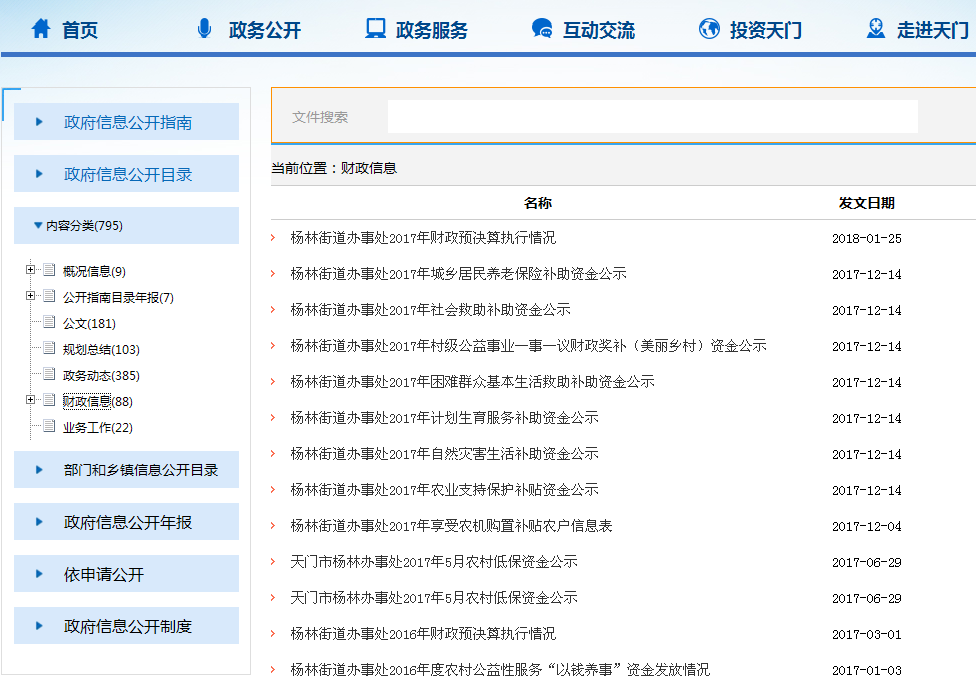Viewport: 976px width, 687px height.
Task: Open the 部门和乡镇信息公开目录 sidebar item
Action: [x=140, y=470]
